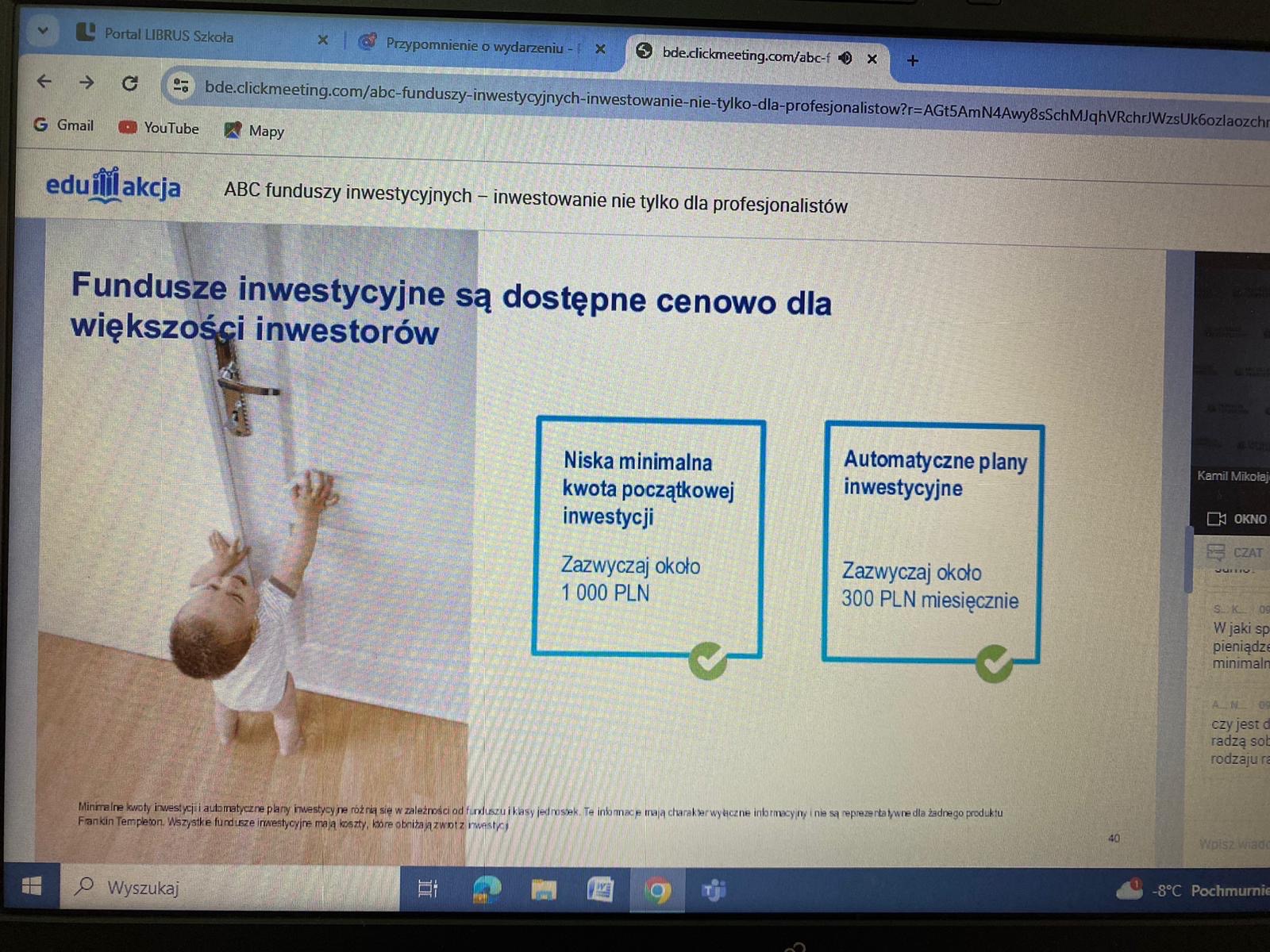Open Task View from the taskbar
Viewport: 1270px width, 952px height.
click(428, 889)
